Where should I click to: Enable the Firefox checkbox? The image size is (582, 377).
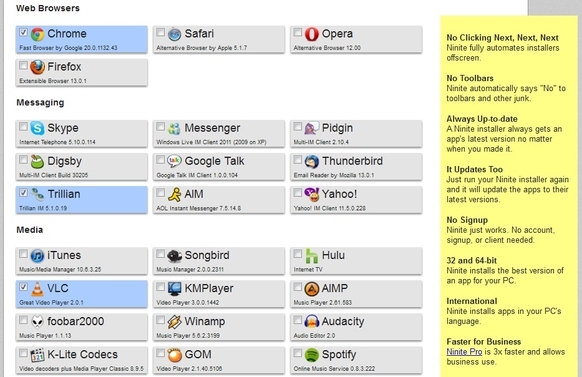click(x=23, y=65)
